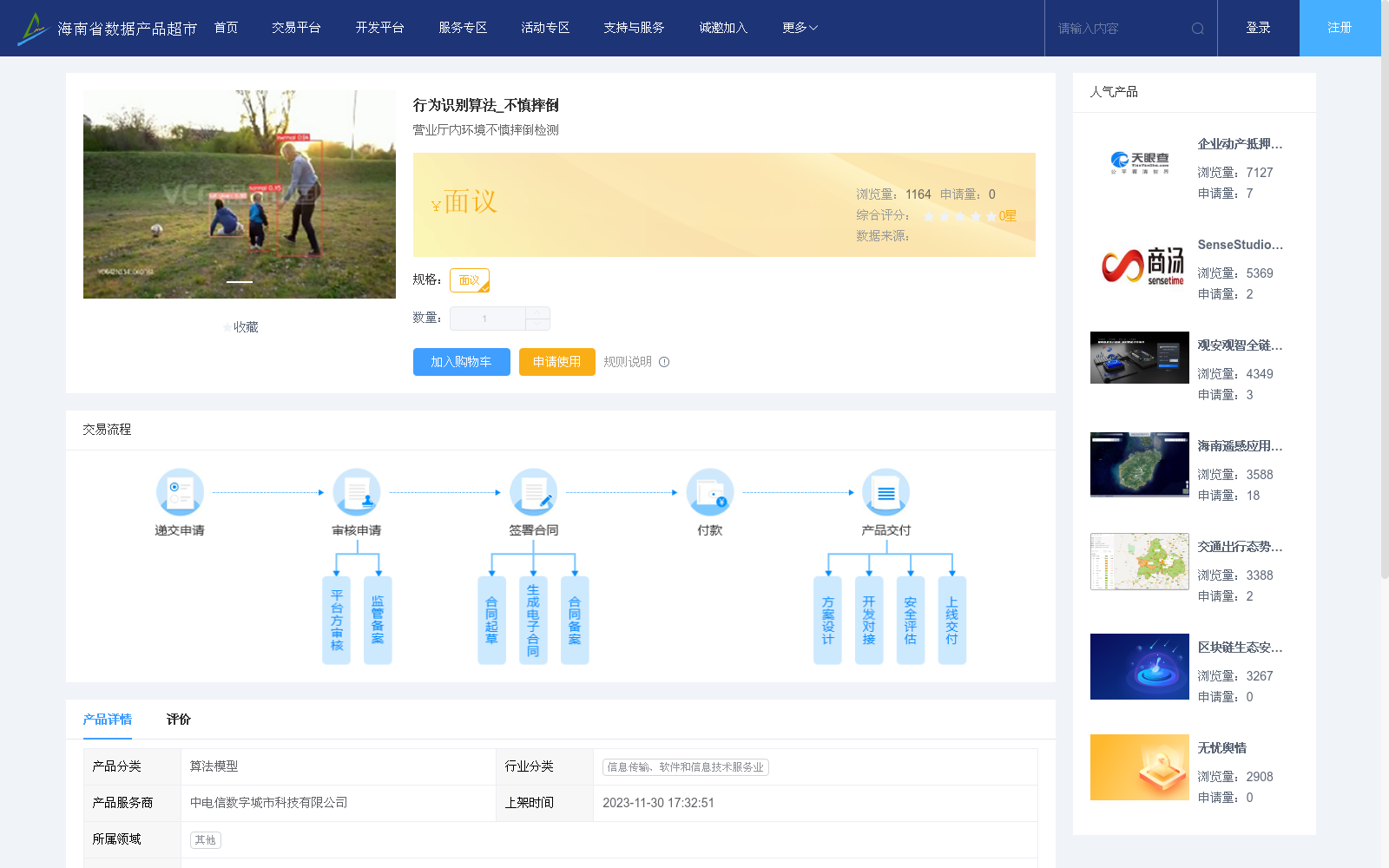Open the 无忧舆情 product thumbnail
Image resolution: width=1389 pixels, height=868 pixels.
[1140, 767]
